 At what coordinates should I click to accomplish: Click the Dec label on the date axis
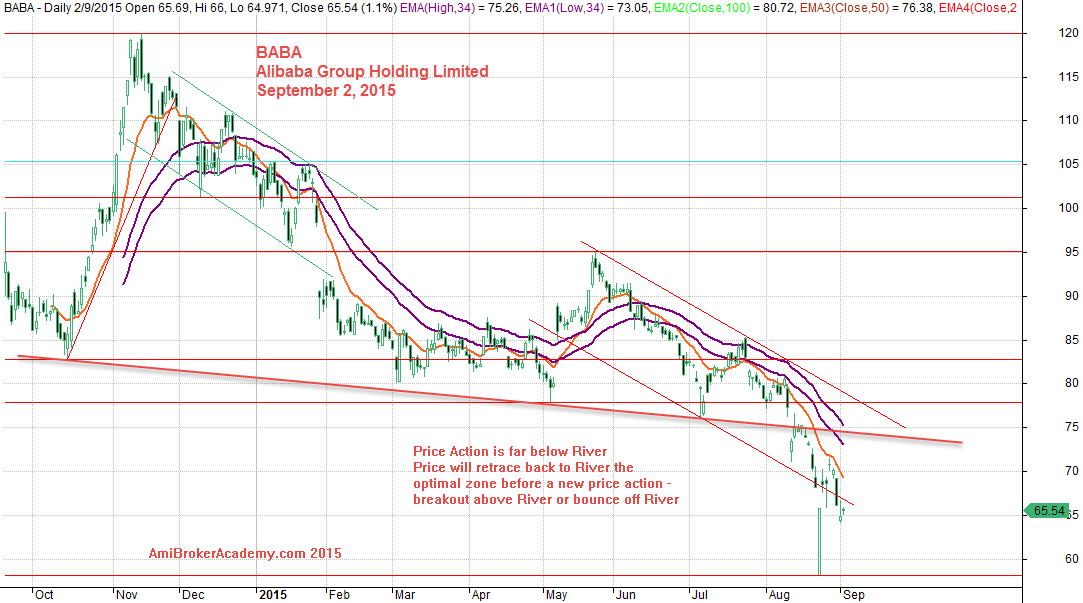(193, 595)
